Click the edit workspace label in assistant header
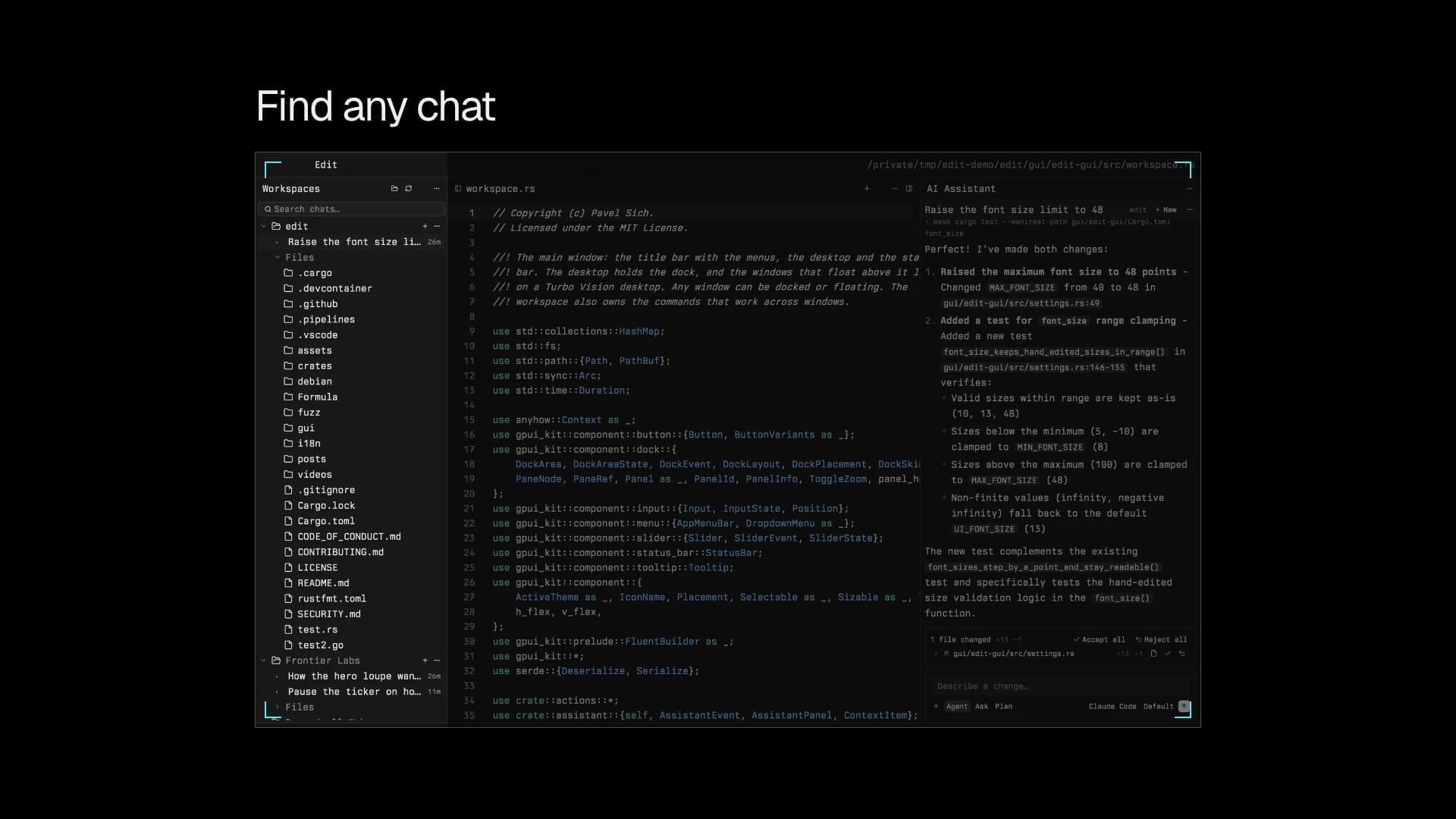1456x819 pixels. coord(1137,210)
